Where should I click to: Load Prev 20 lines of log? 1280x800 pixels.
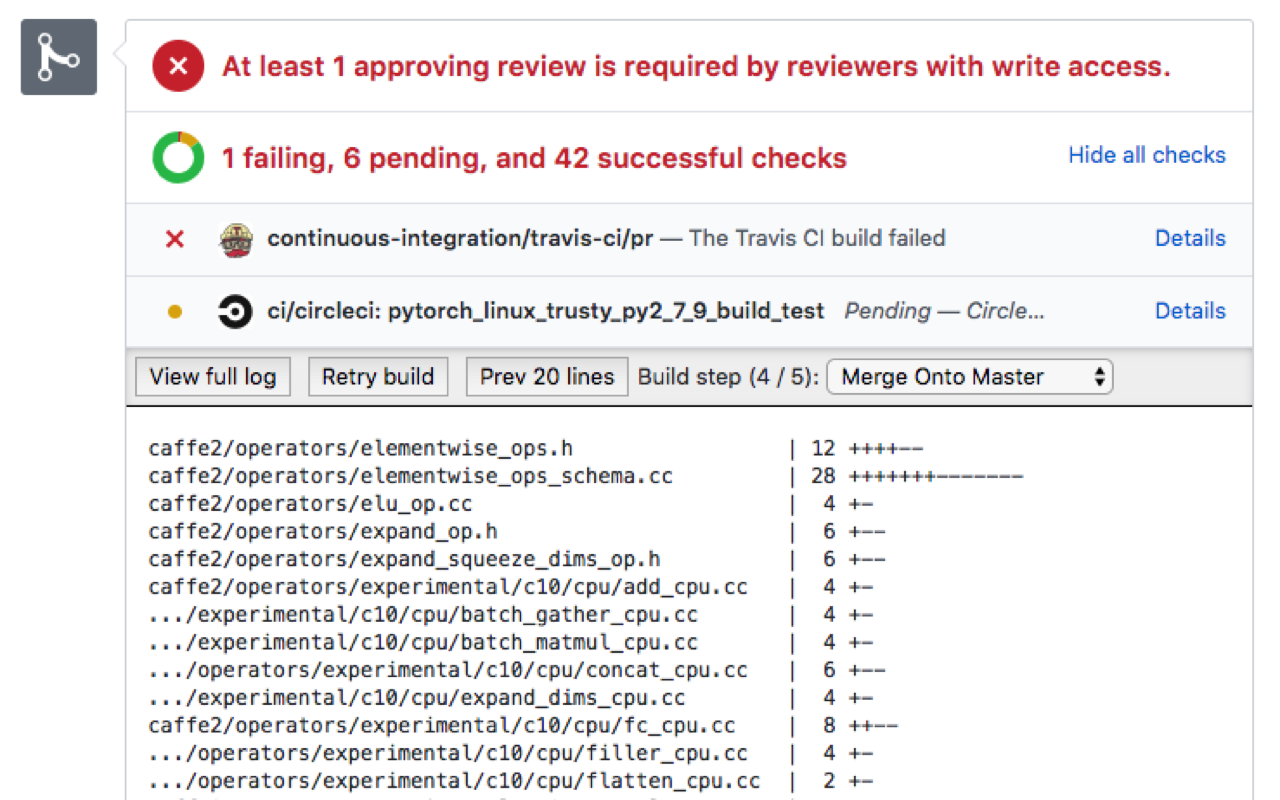click(547, 377)
